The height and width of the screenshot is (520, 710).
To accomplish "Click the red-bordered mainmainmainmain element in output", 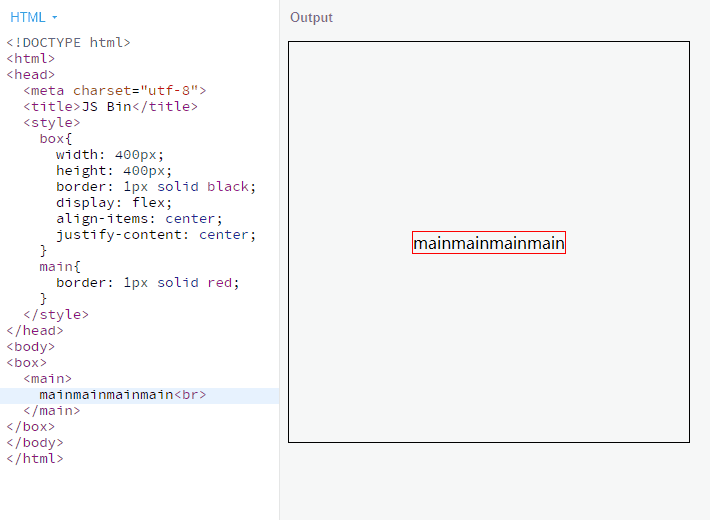I will coord(488,243).
